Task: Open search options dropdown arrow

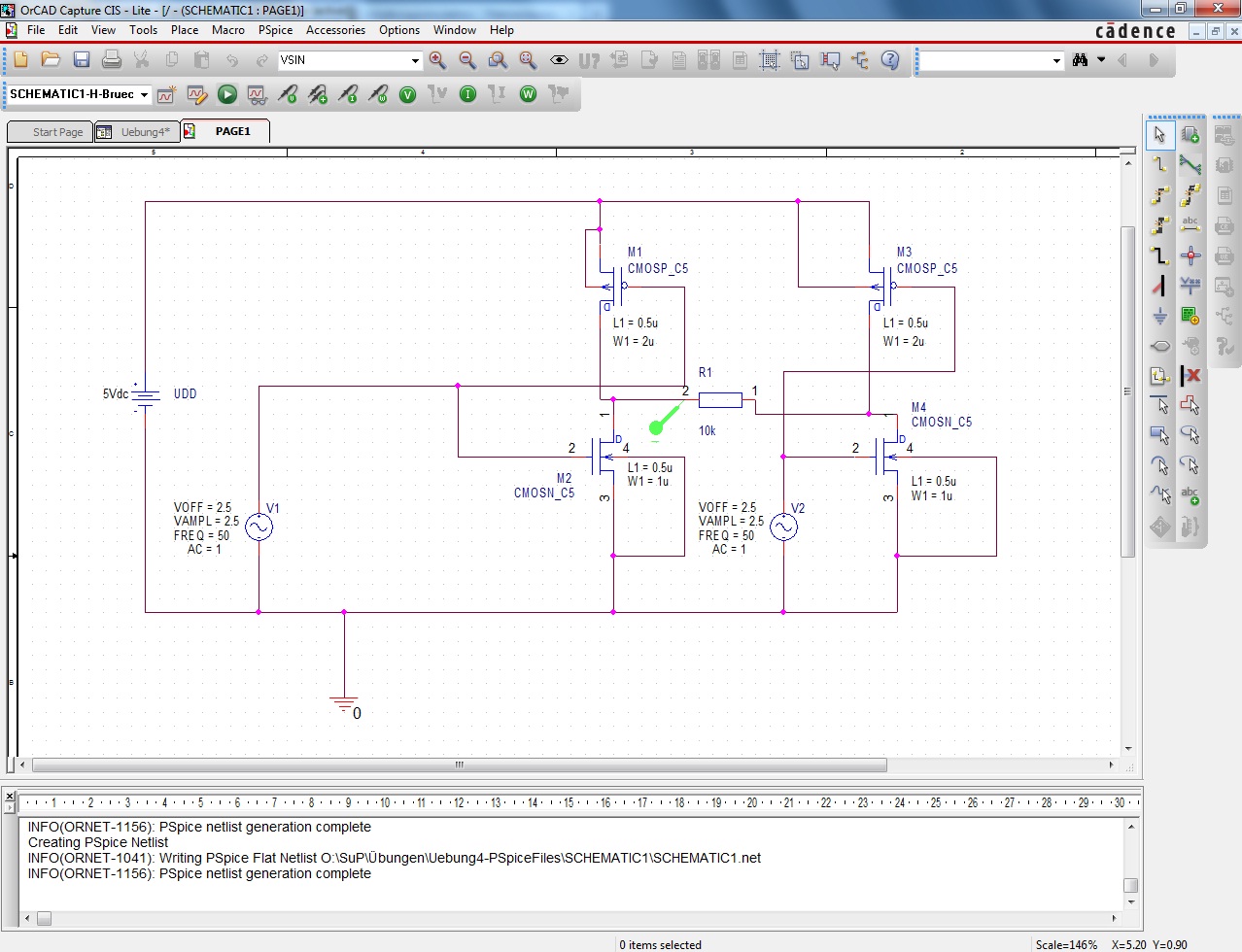Action: pyautogui.click(x=1101, y=60)
